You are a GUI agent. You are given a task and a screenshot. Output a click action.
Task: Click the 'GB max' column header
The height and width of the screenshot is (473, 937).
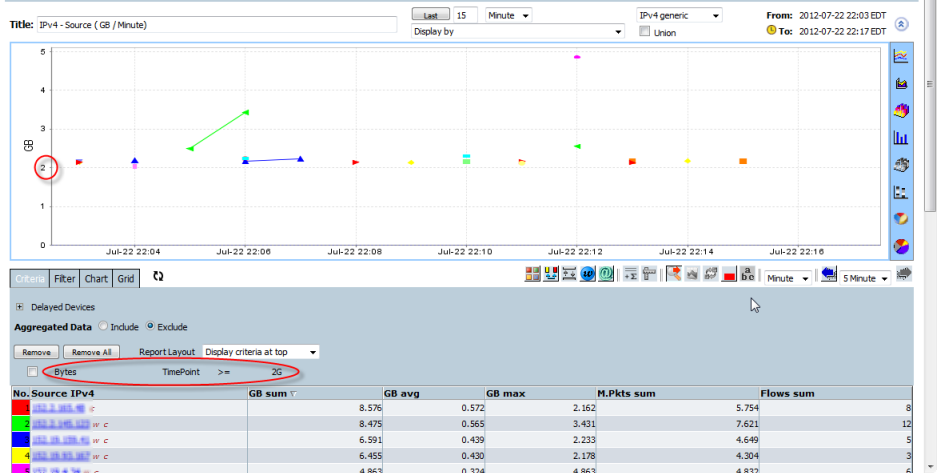(x=541, y=394)
